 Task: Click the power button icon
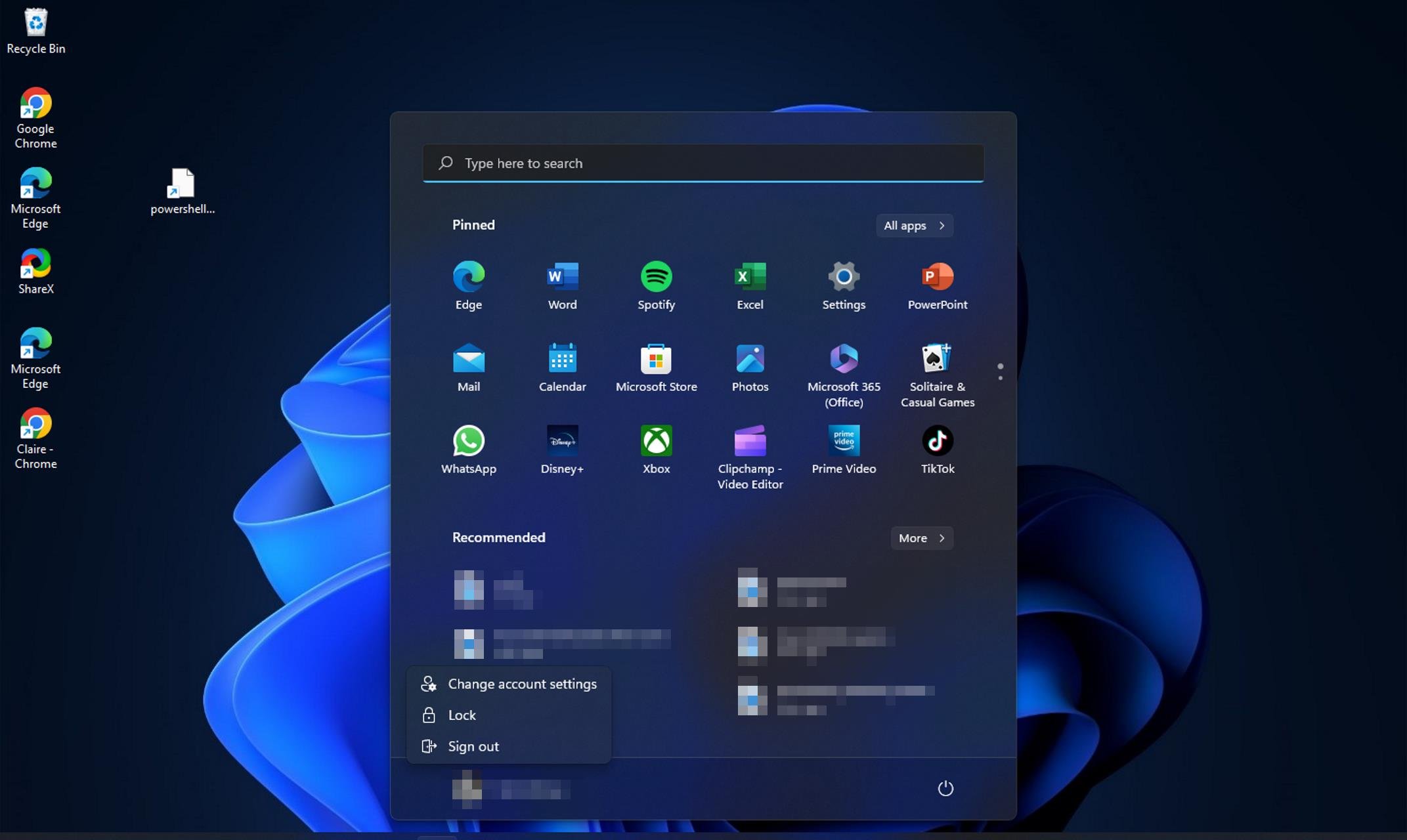[x=945, y=788]
